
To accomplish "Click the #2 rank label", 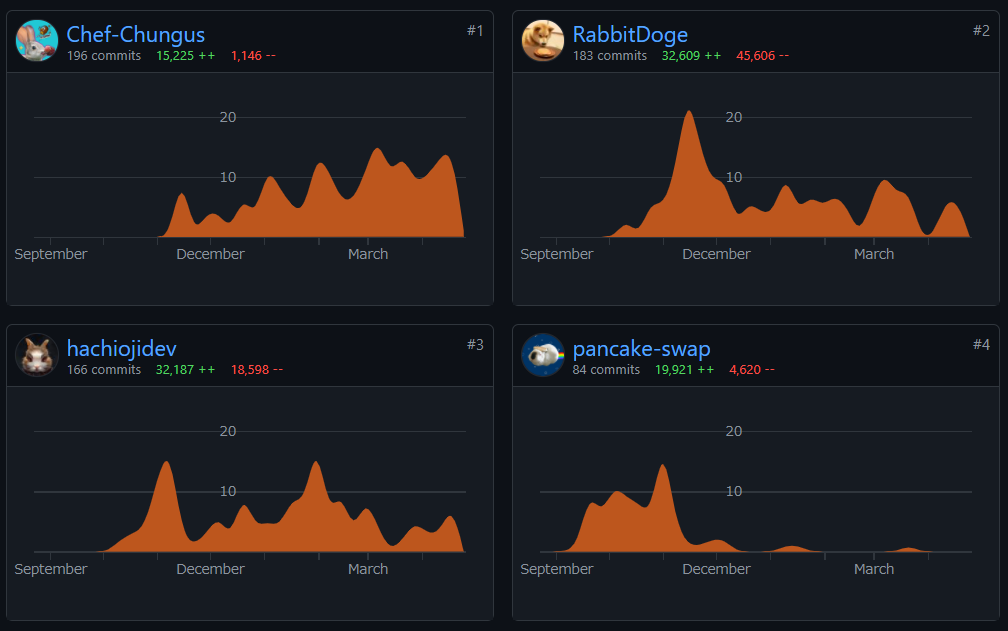I will click(981, 30).
